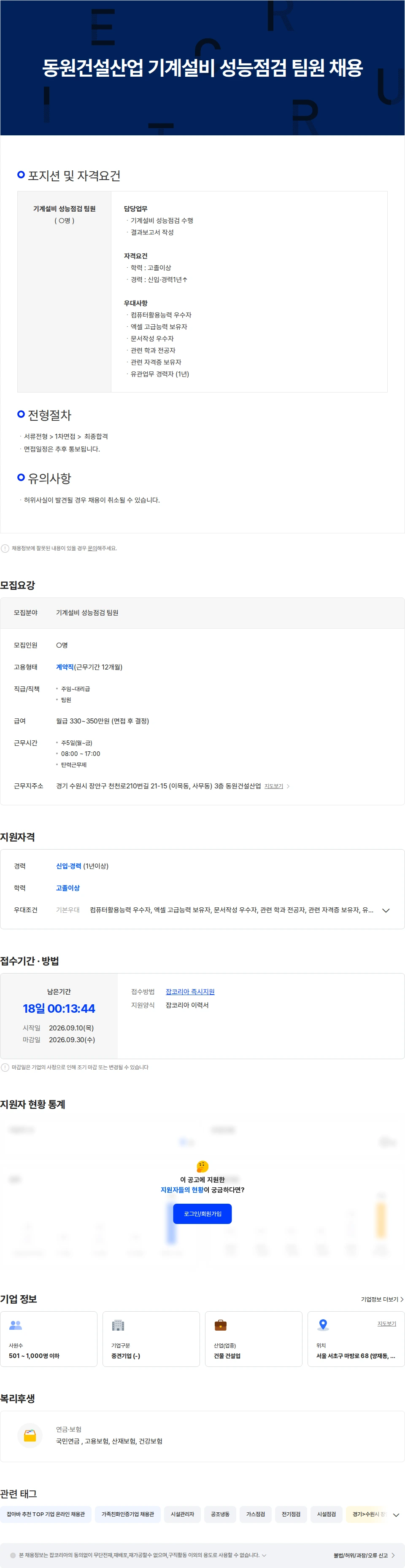405x1568 pixels.
Task: Click the job posting title banner
Action: 203,67
